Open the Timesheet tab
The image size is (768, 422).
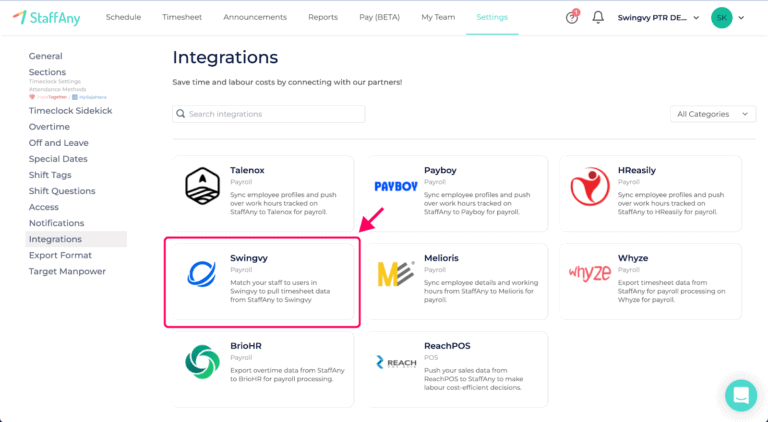point(182,17)
